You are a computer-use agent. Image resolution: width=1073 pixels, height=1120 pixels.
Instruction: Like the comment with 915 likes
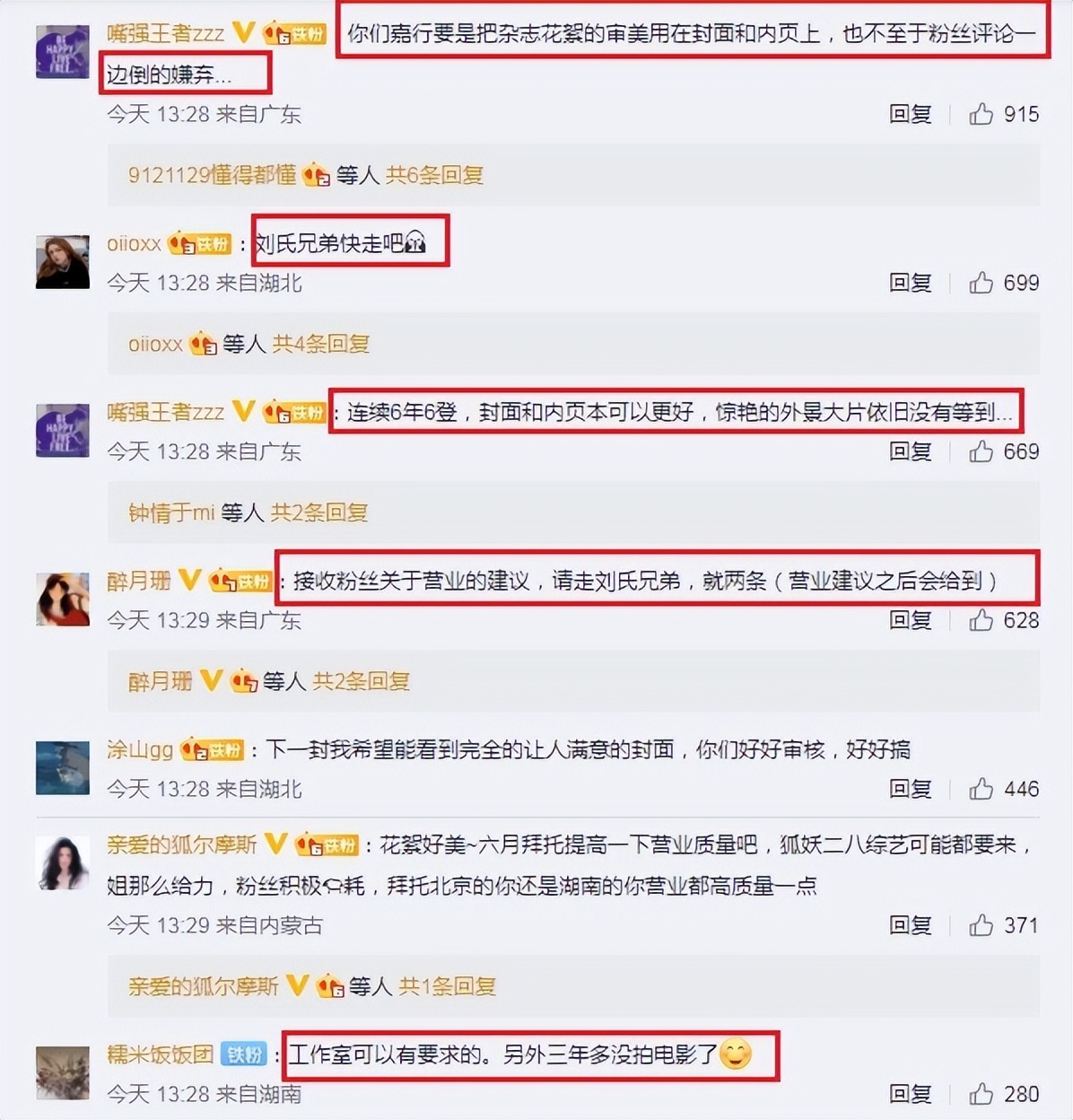click(x=981, y=114)
